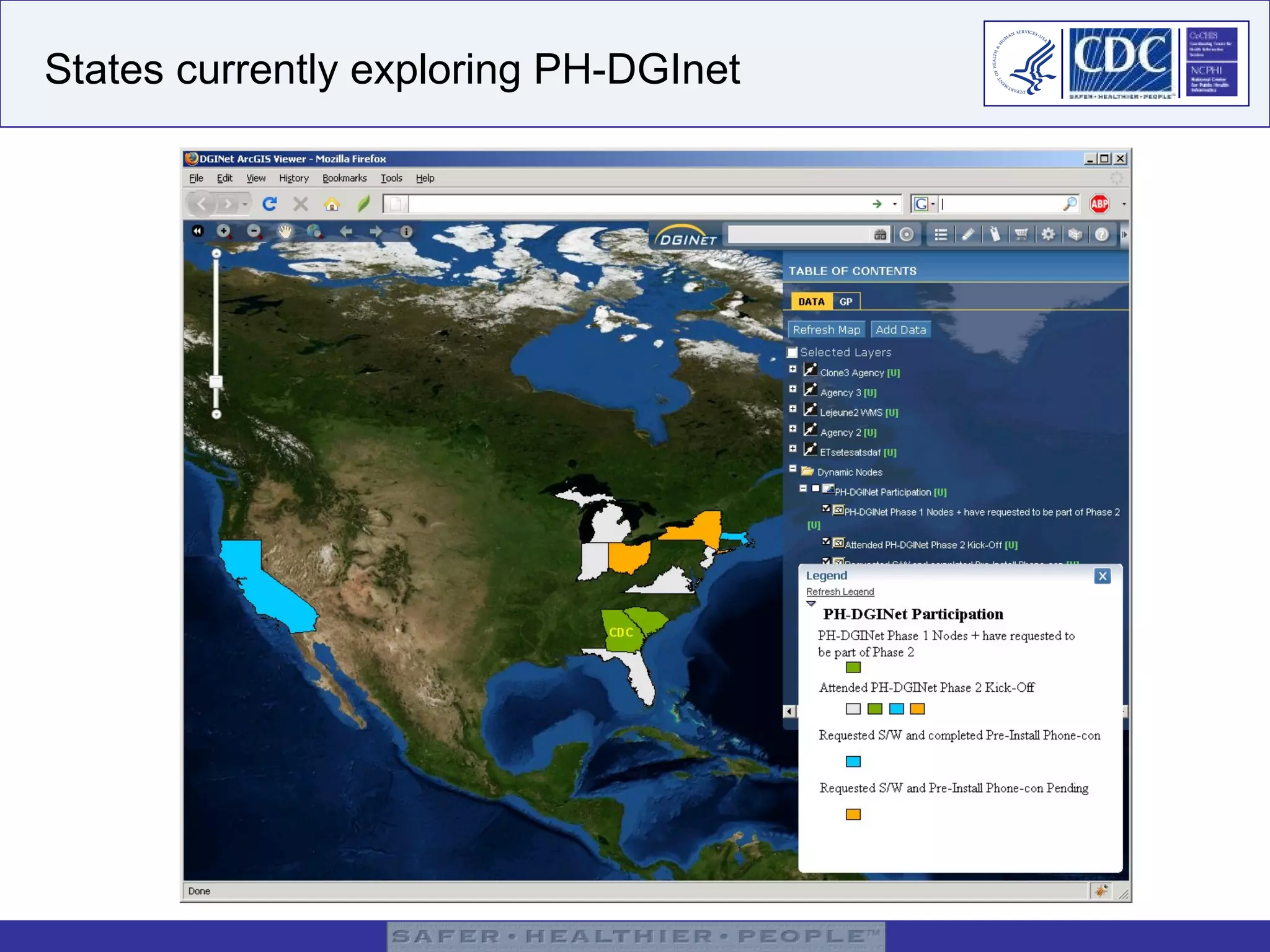Open the Bookmarks menu
Viewport: 1270px width, 952px height.
(x=345, y=178)
